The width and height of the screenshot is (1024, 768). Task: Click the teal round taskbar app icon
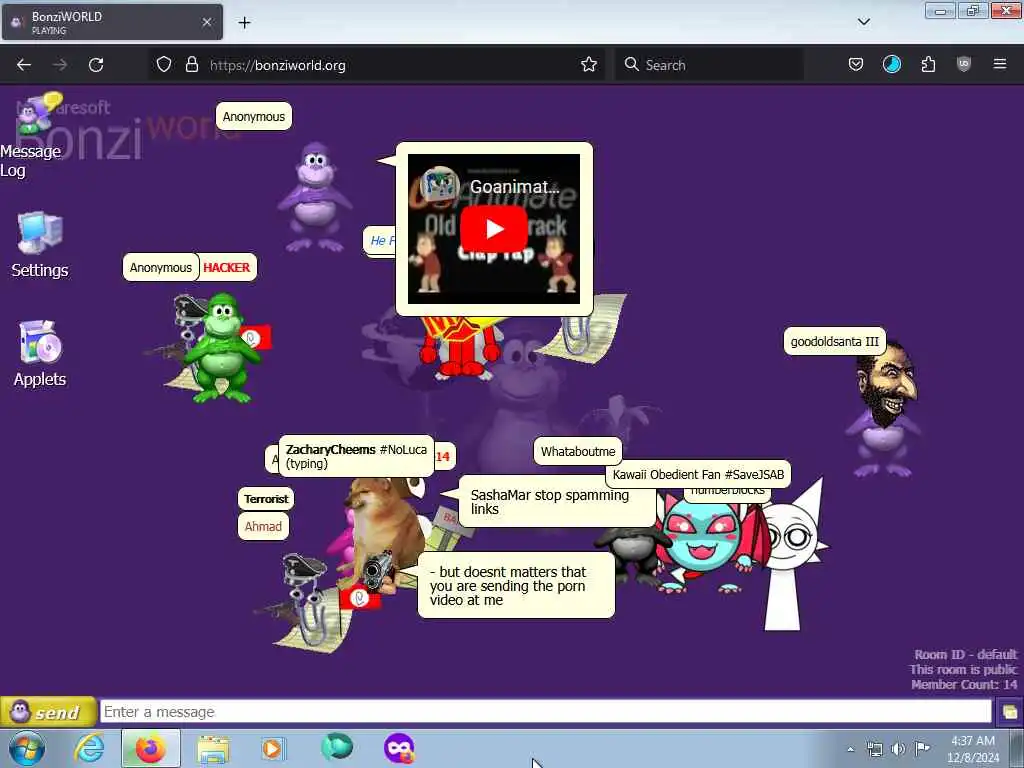[337, 747]
